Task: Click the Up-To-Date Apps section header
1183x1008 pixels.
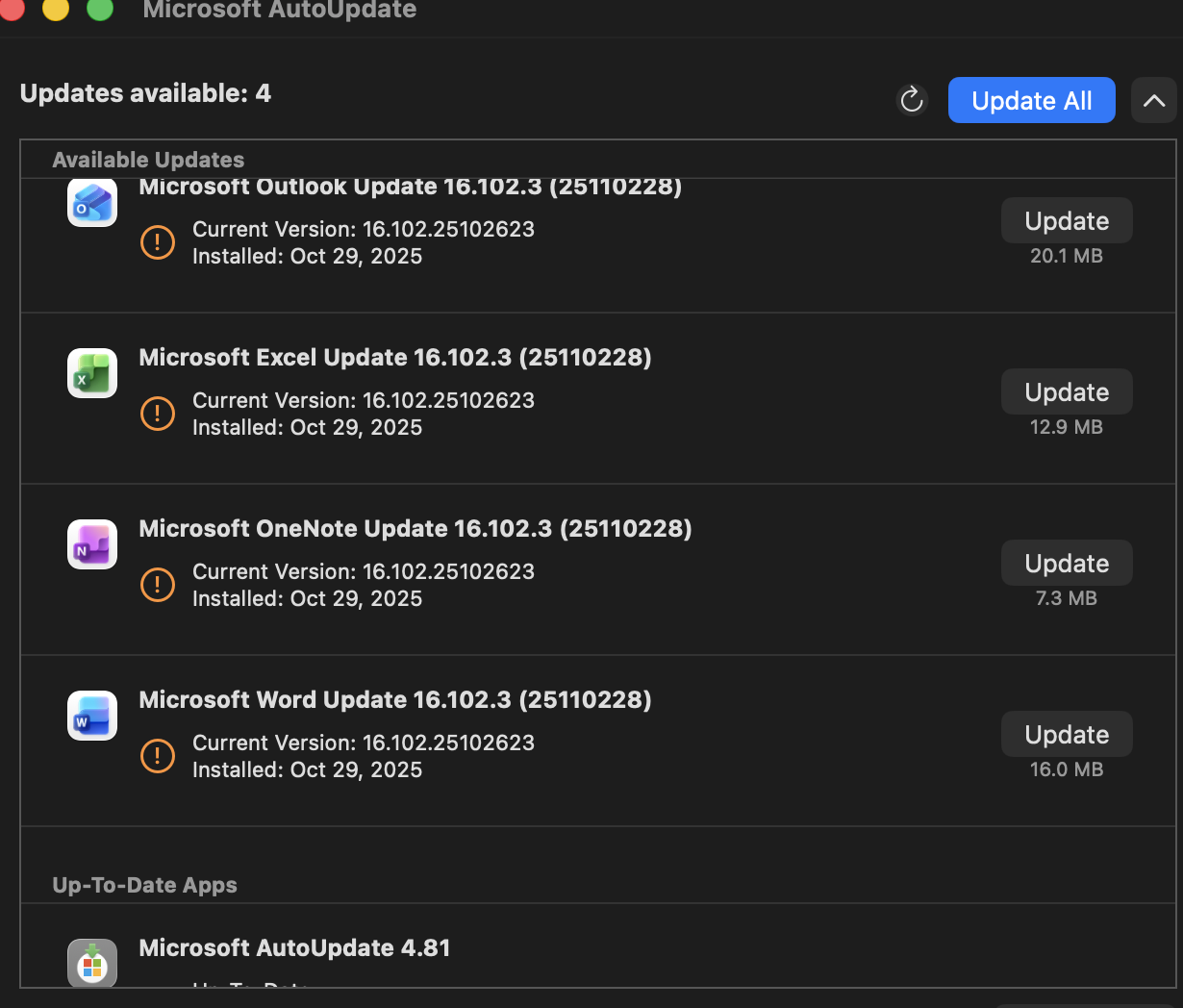Action: coord(144,885)
